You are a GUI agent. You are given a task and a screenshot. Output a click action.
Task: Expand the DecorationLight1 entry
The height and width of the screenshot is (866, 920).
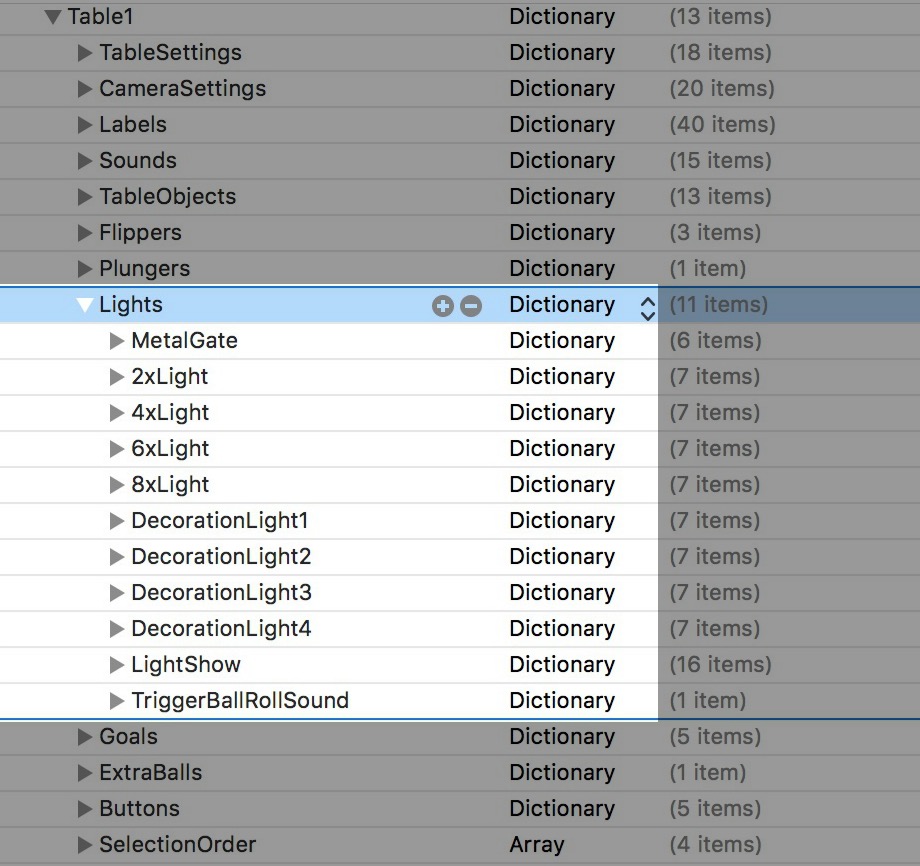pos(117,520)
